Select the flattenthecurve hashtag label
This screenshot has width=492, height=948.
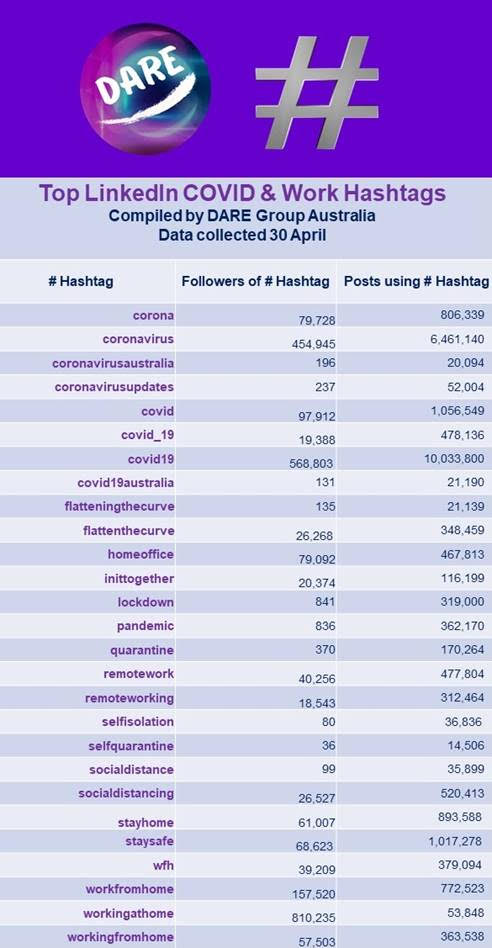pyautogui.click(x=129, y=531)
